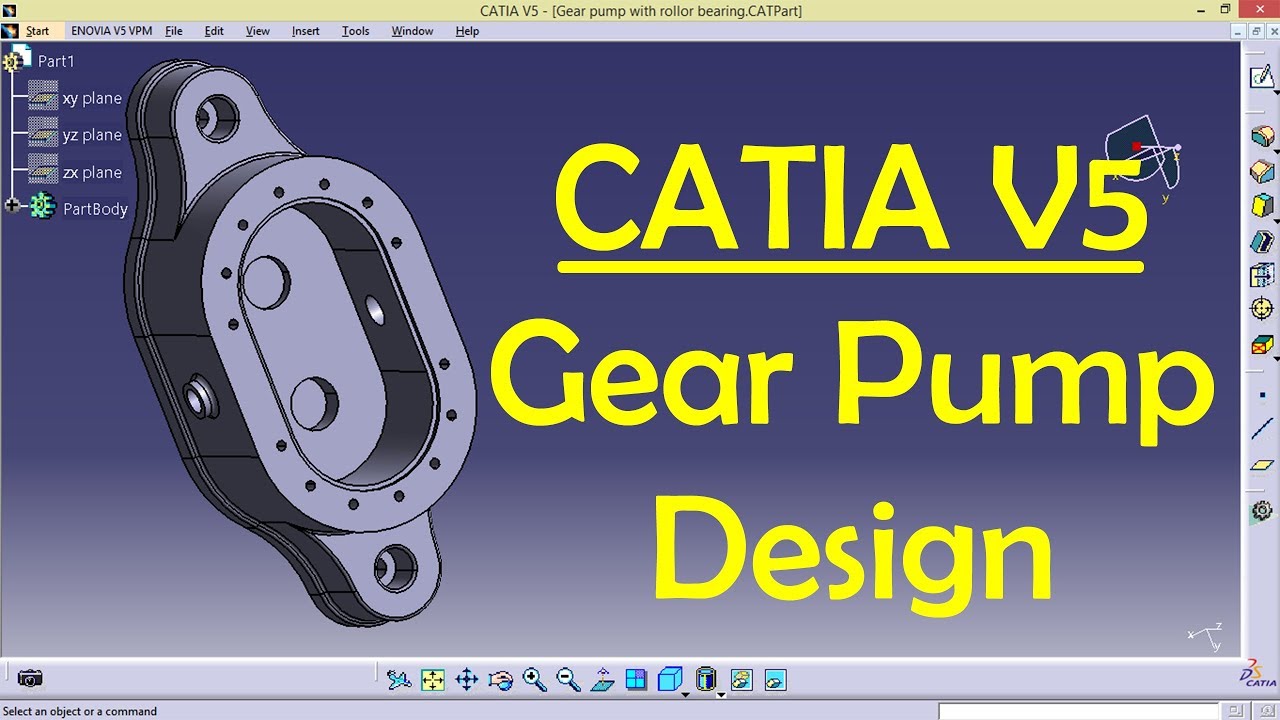The image size is (1280, 720).
Task: Click the Fit All In icon
Action: (x=433, y=680)
